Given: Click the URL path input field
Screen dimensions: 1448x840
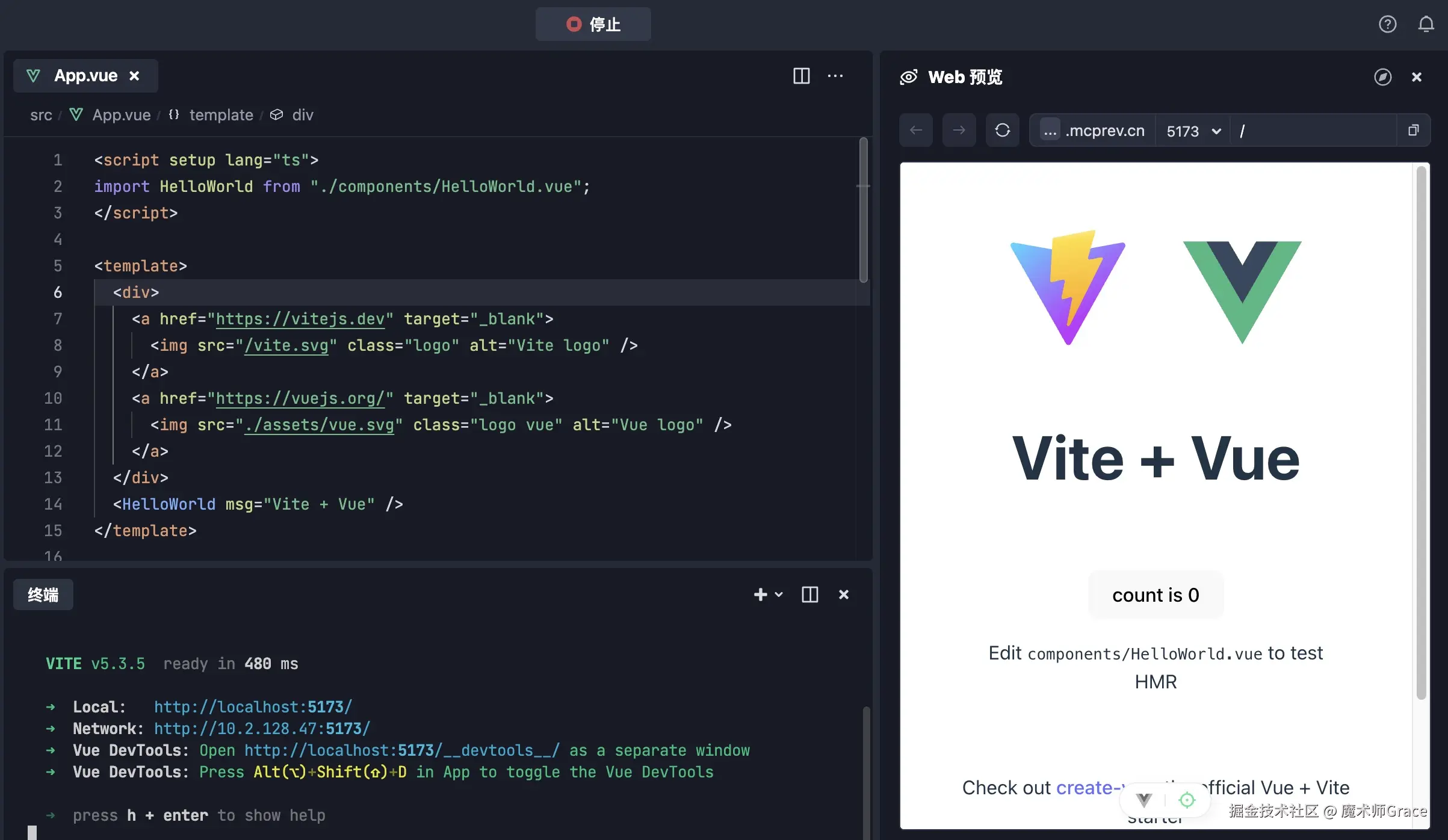Looking at the screenshot, I should coord(1312,131).
